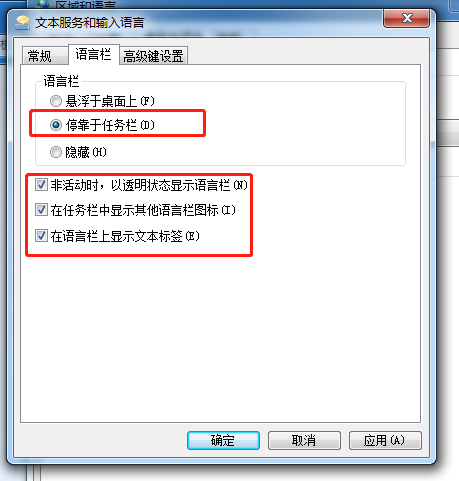Close the 文本服务和输入语言 dialog
This screenshot has height=481, width=459.
coord(406,18)
